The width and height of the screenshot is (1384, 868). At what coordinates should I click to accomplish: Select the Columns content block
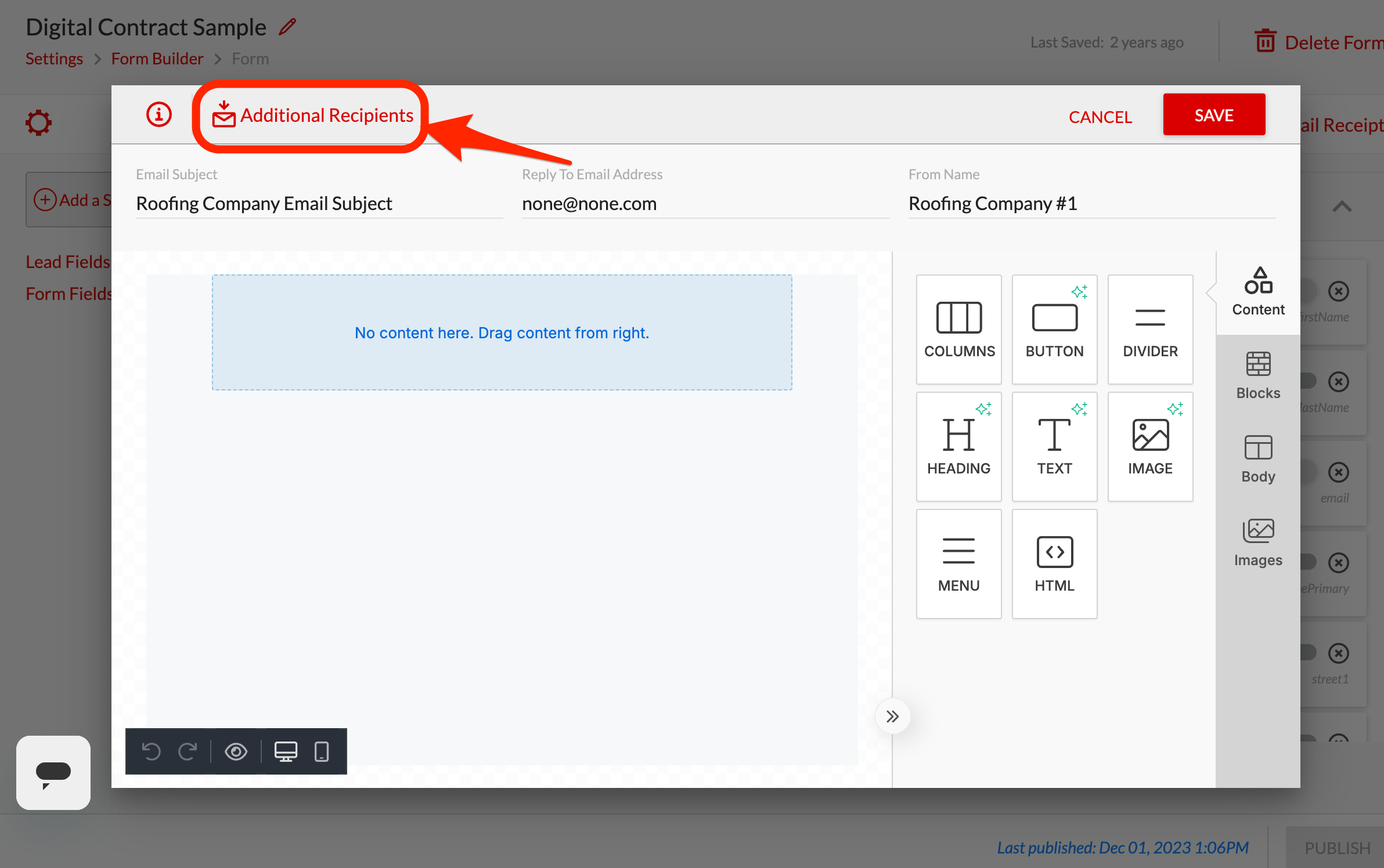pos(959,329)
